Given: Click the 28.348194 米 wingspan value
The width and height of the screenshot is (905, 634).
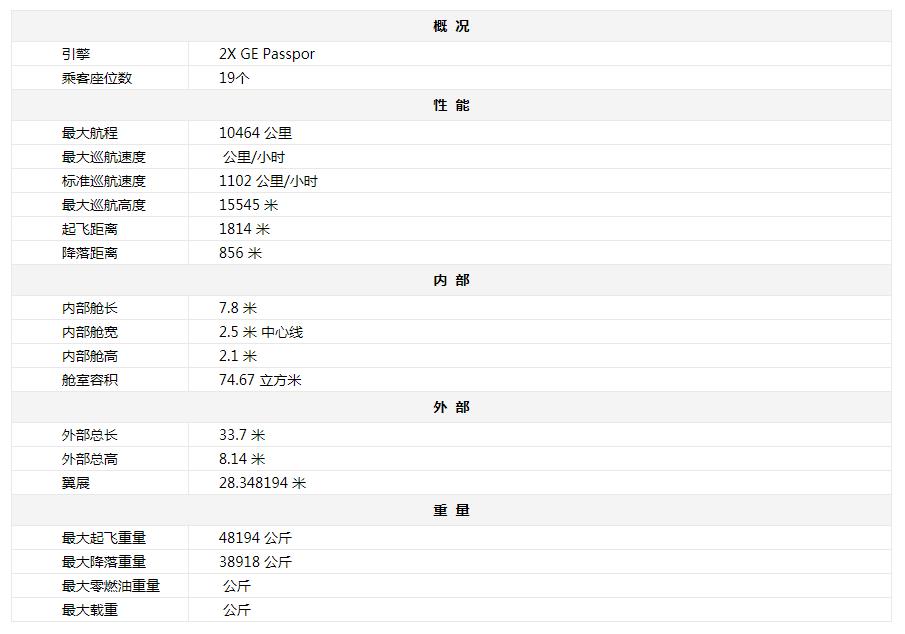Looking at the screenshot, I should (x=263, y=483).
